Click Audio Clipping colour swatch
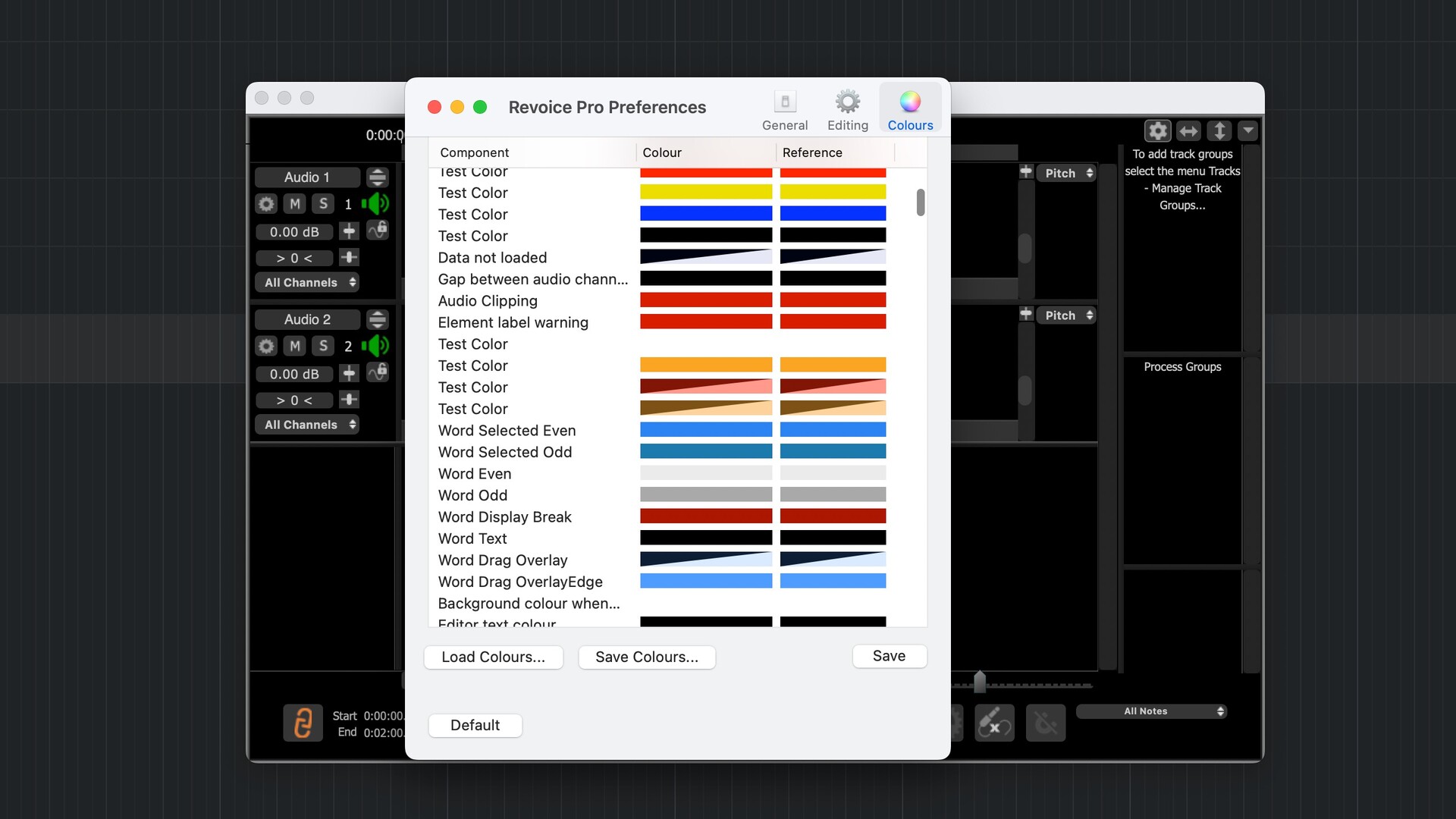 (x=705, y=300)
